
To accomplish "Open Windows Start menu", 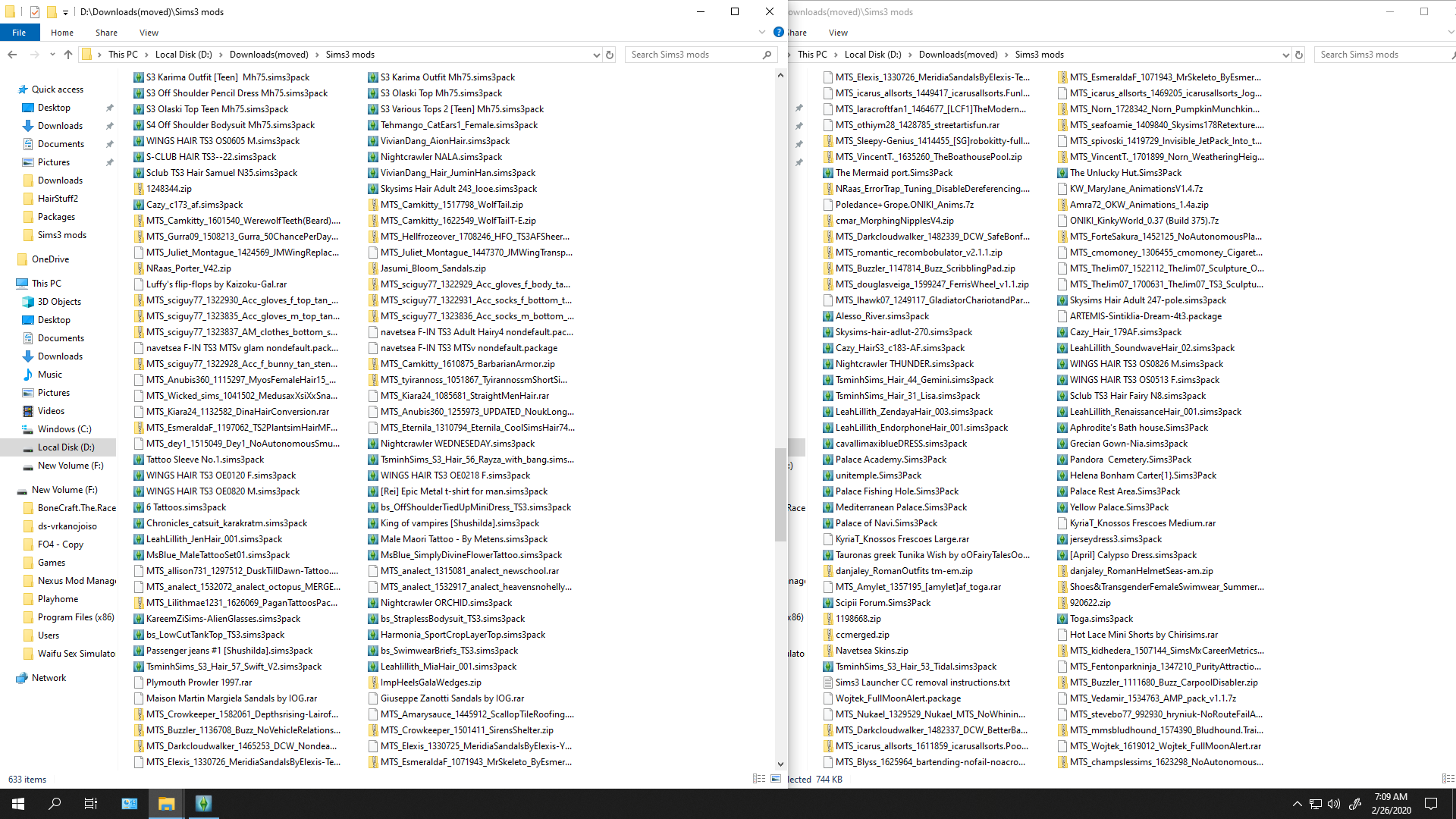I will click(18, 804).
